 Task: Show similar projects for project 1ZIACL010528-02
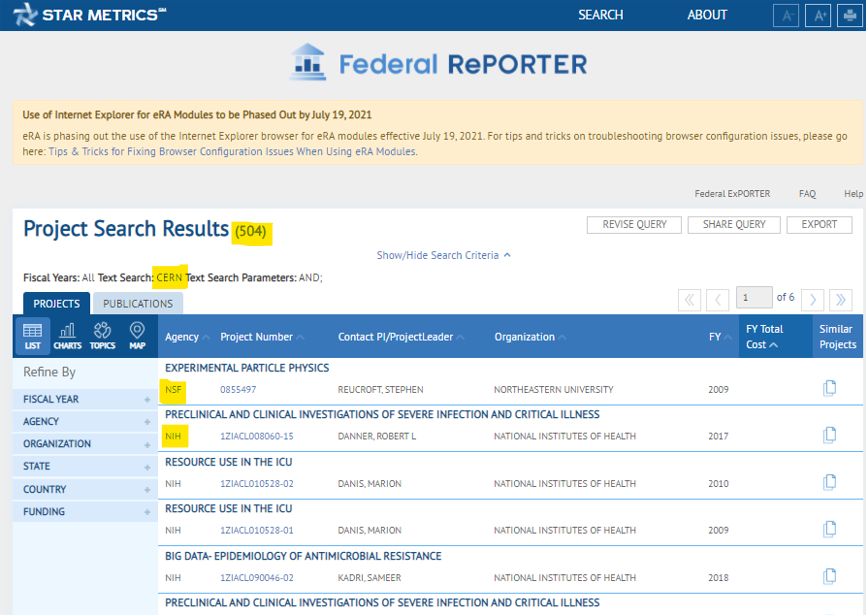(x=830, y=483)
